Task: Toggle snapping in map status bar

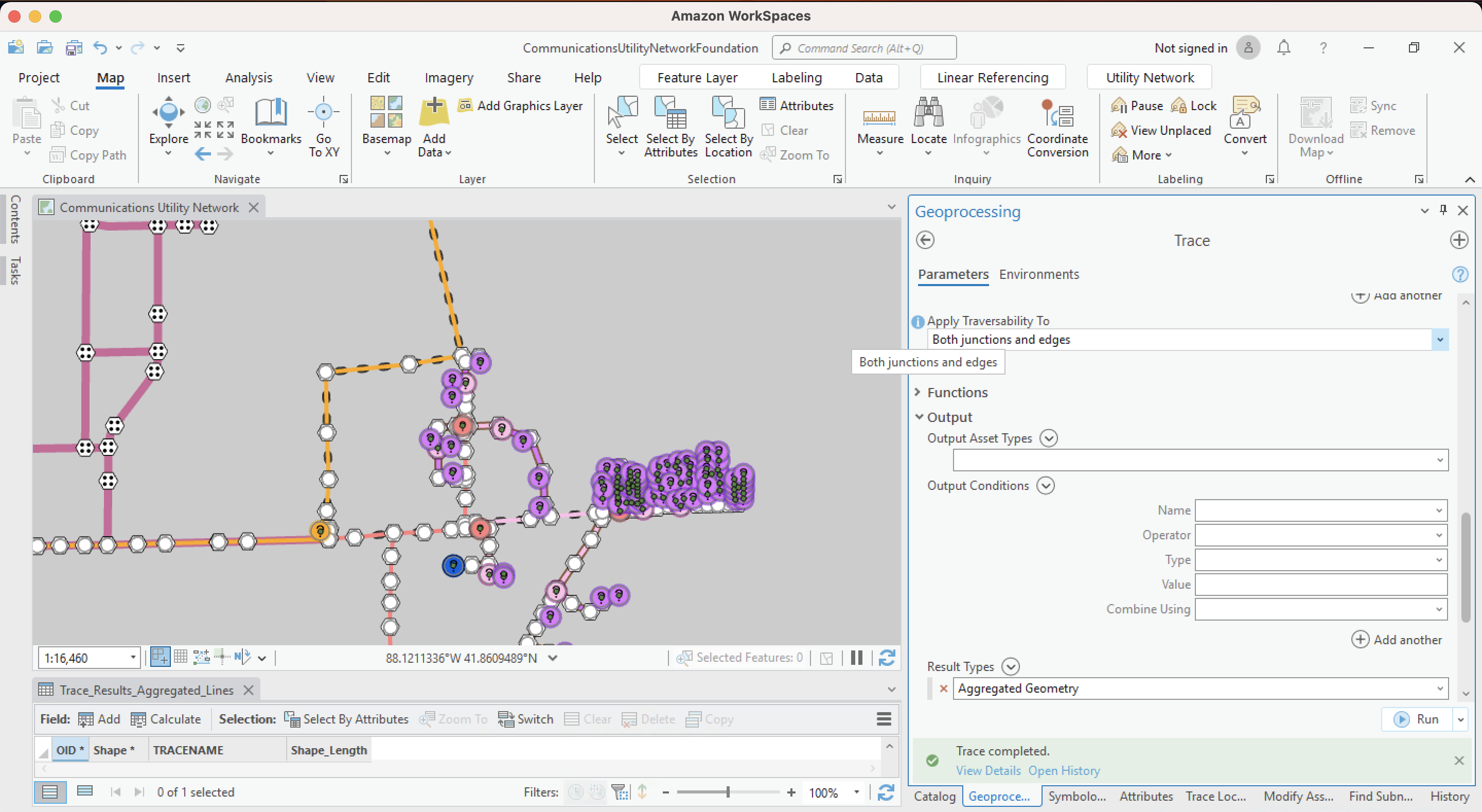Action: (x=160, y=657)
